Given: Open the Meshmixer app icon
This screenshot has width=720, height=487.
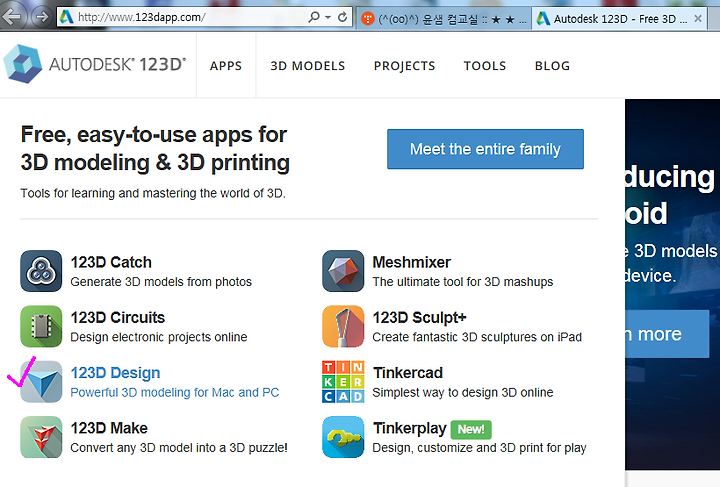Looking at the screenshot, I should click(x=343, y=271).
